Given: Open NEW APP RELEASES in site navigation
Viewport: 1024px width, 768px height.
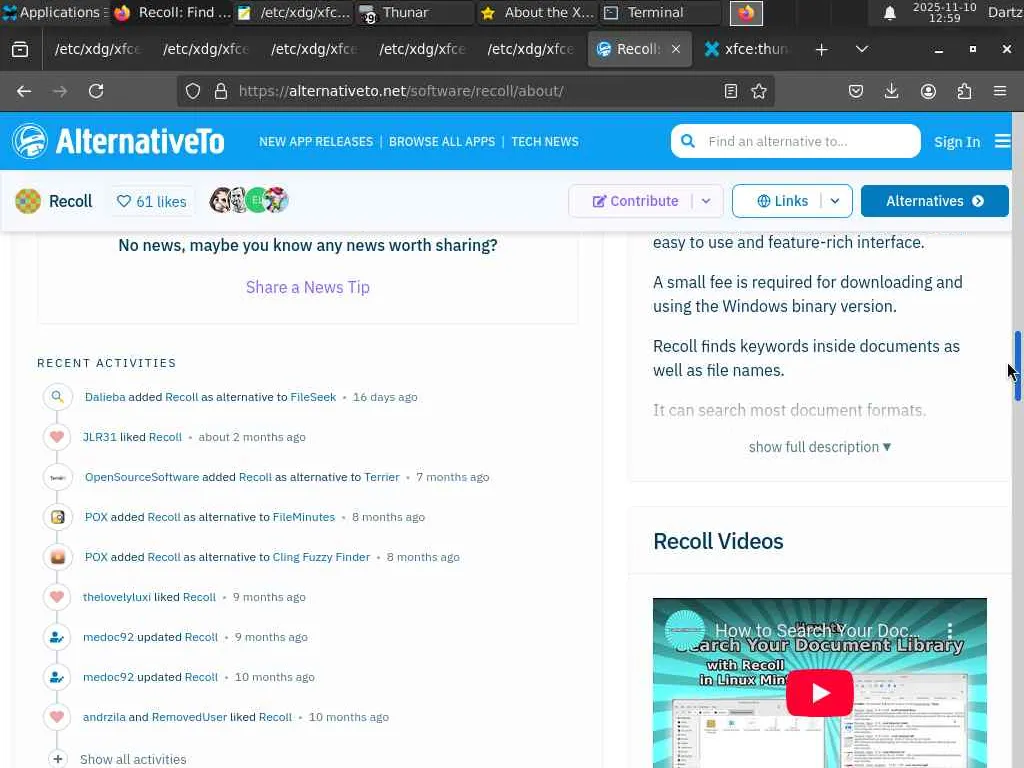Looking at the screenshot, I should pyautogui.click(x=316, y=142).
